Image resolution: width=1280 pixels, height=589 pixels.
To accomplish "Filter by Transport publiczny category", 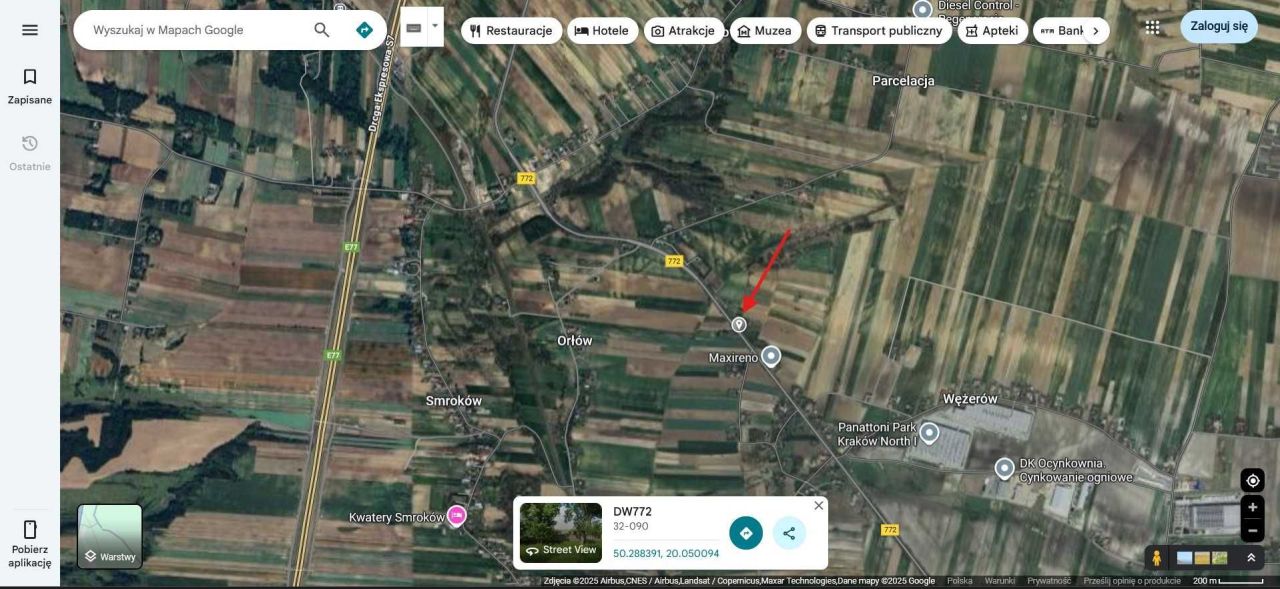I will pos(879,31).
